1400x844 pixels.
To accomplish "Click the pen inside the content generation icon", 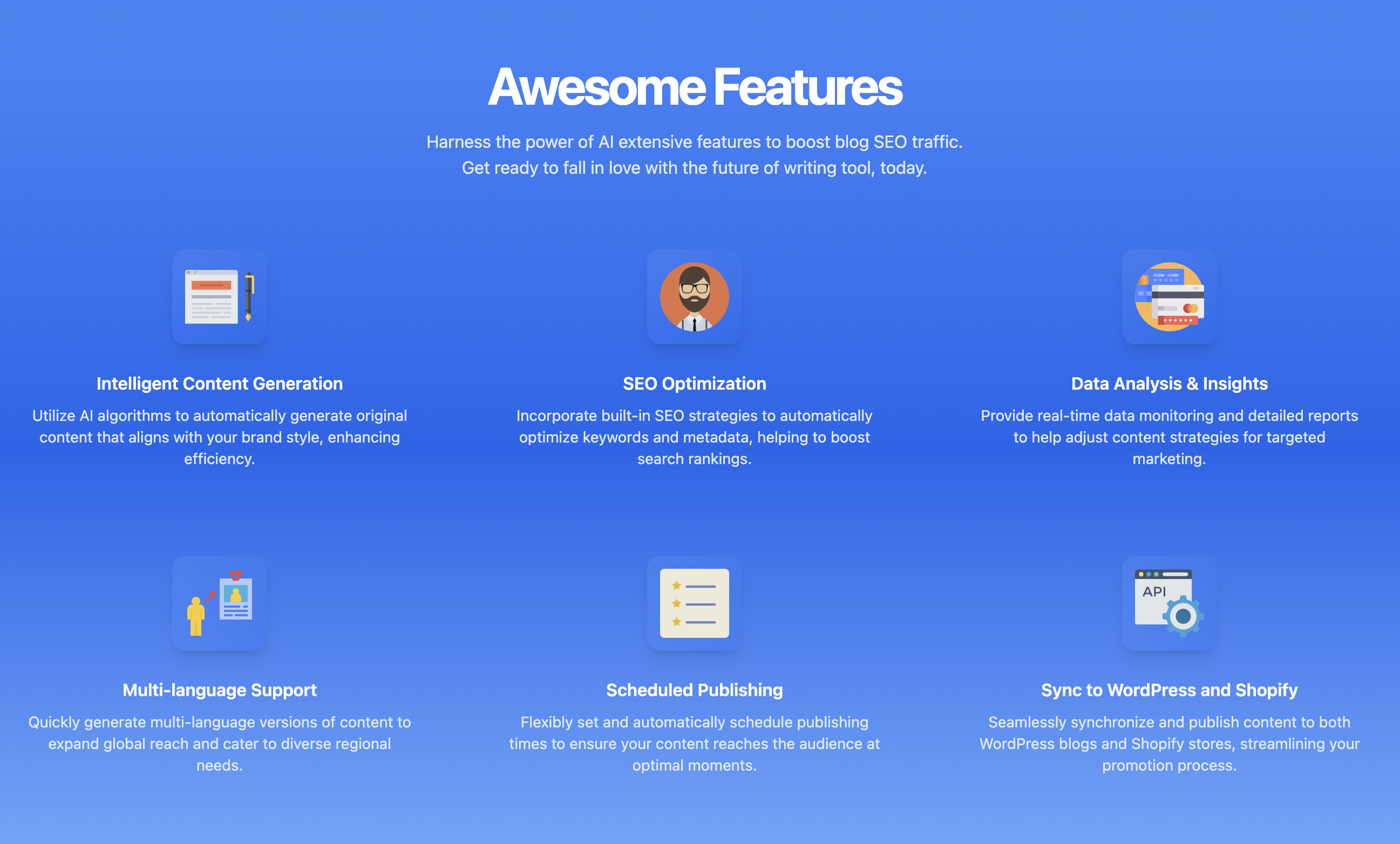I will point(249,297).
